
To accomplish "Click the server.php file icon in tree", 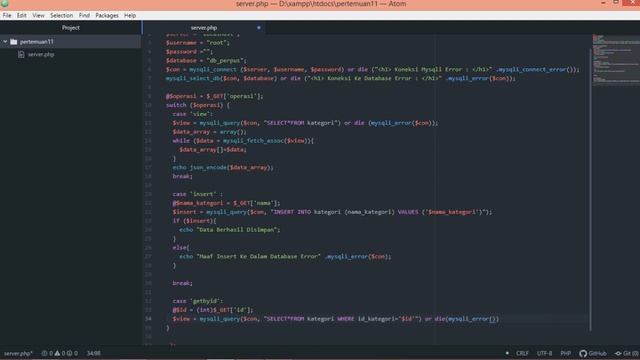I will coord(21,54).
